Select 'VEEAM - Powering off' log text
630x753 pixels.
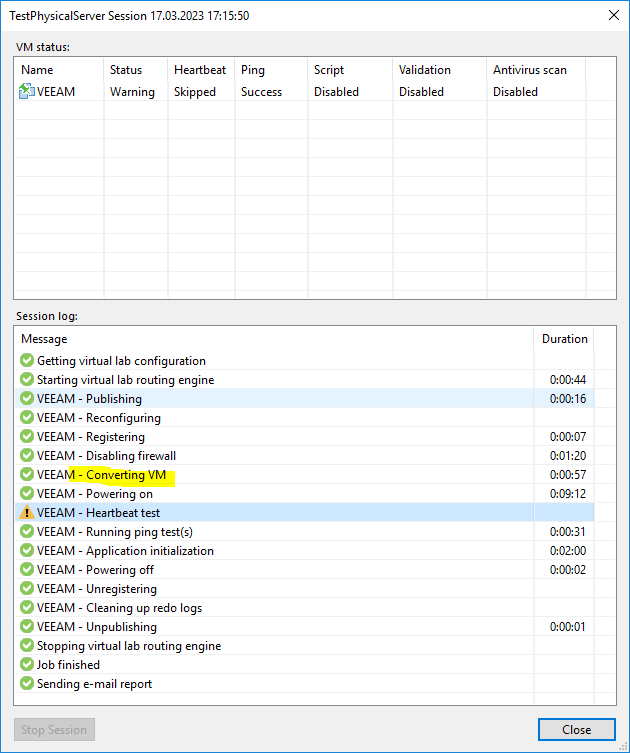coord(95,570)
